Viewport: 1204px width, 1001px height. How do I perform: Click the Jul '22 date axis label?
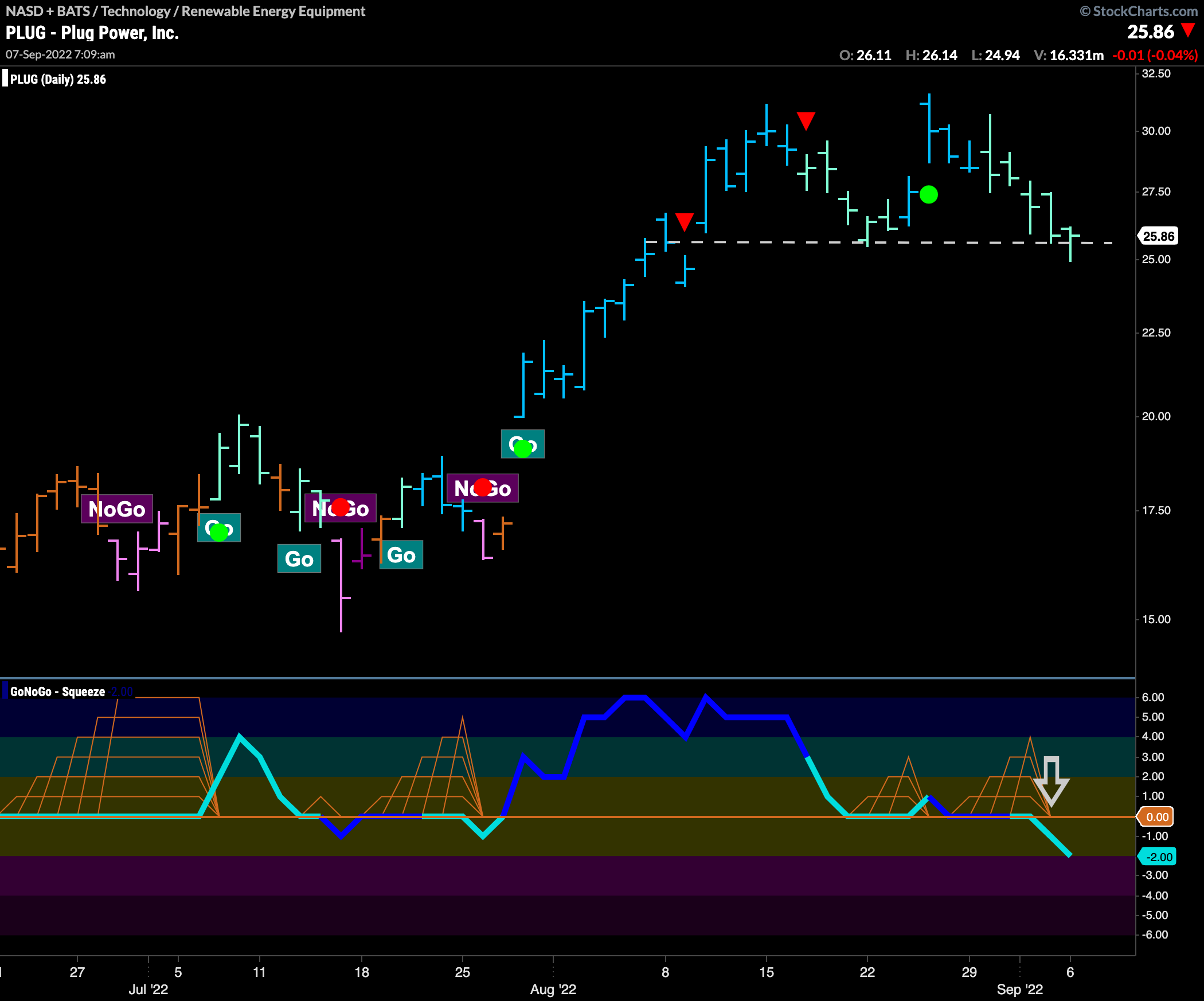click(148, 990)
